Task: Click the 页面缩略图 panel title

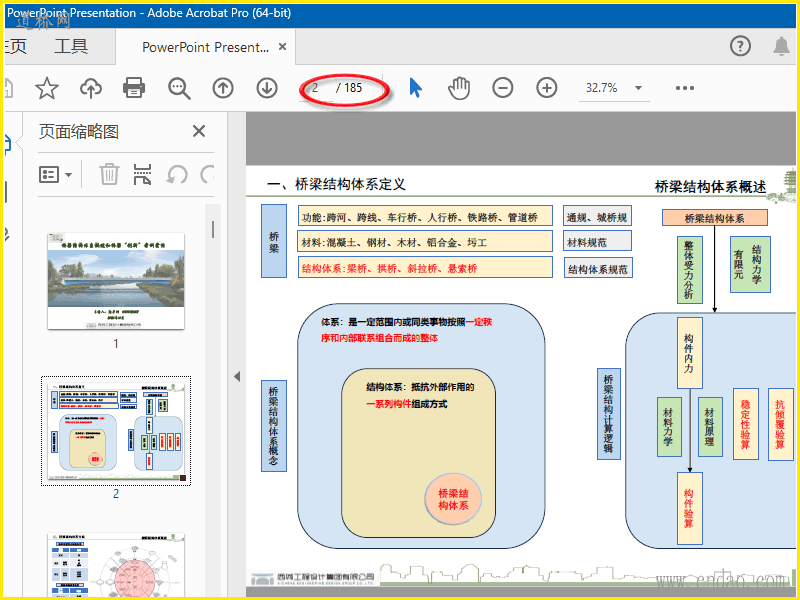Action: coord(79,132)
